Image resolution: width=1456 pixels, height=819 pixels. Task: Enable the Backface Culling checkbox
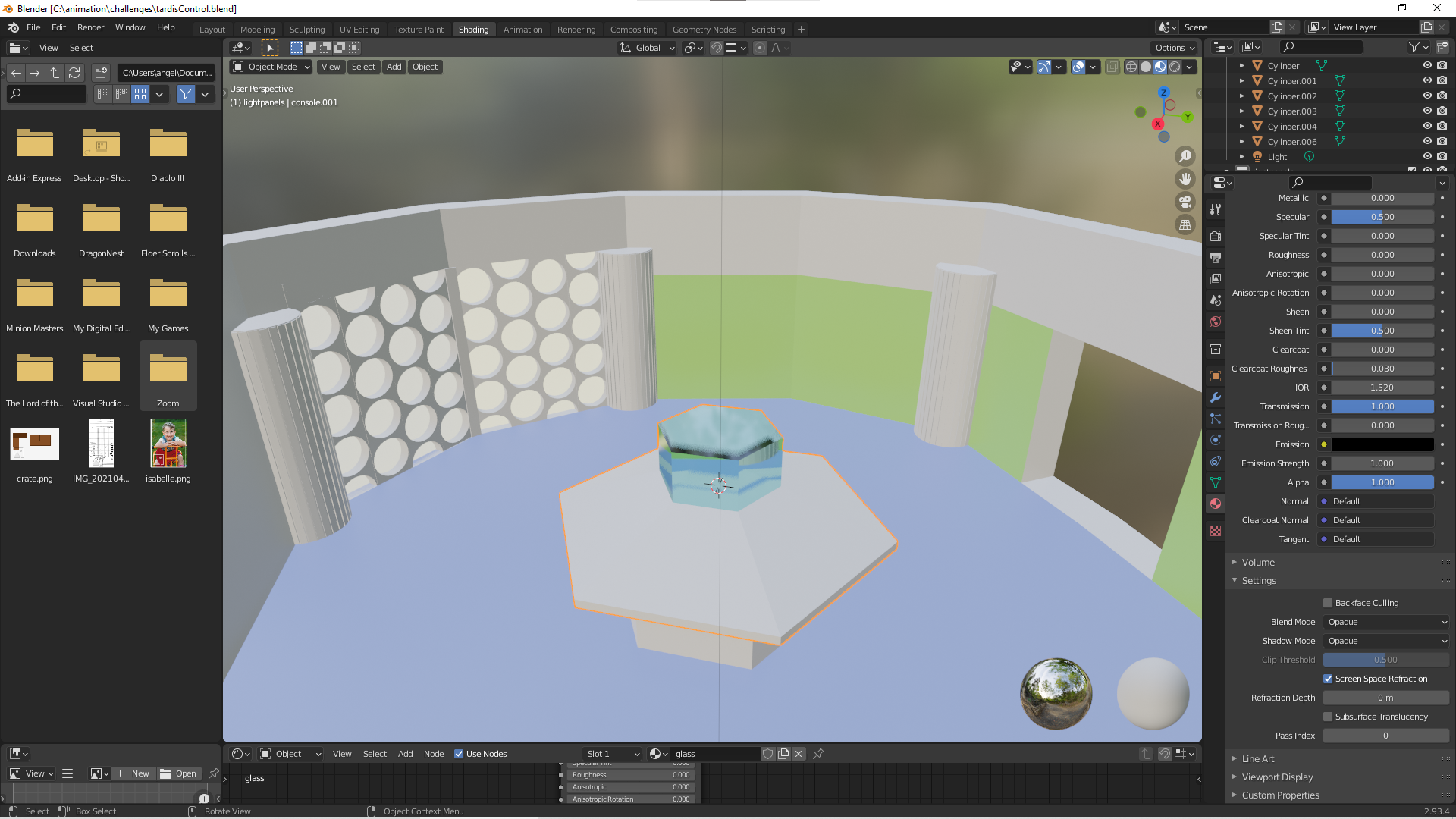tap(1328, 603)
